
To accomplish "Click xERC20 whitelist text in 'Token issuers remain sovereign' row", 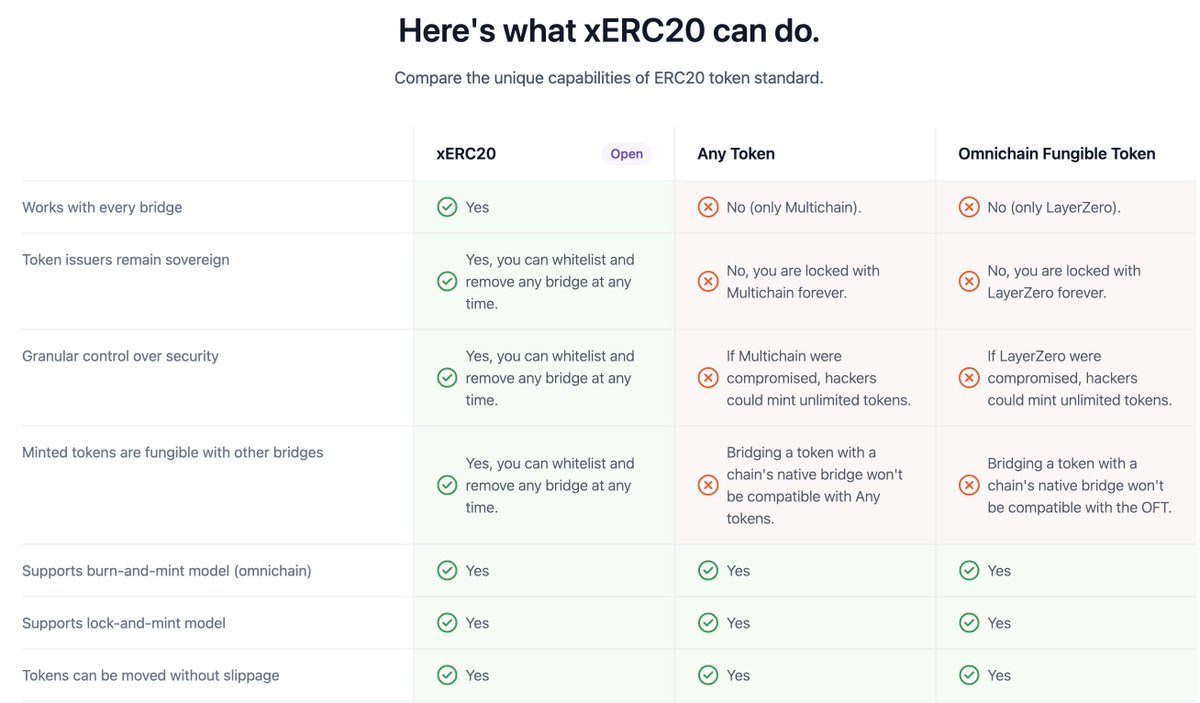I will pos(550,281).
